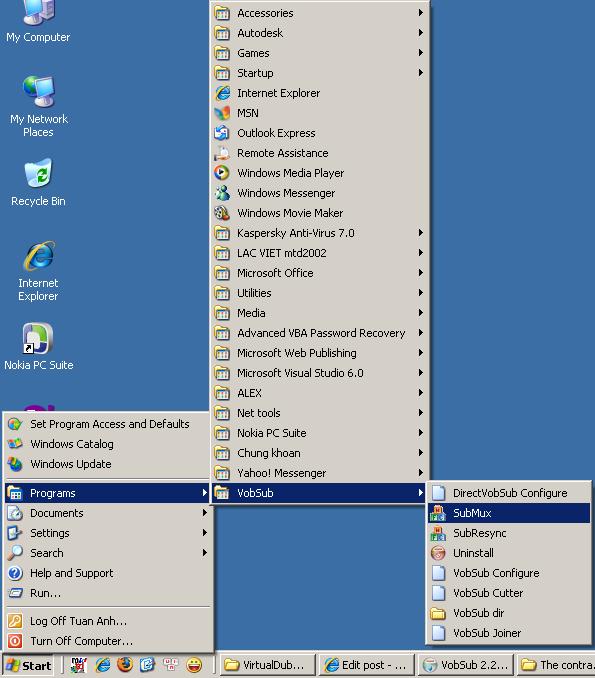The height and width of the screenshot is (678, 595).
Task: Expand the Yahoo! Messenger submenu arrow
Action: [x=420, y=473]
